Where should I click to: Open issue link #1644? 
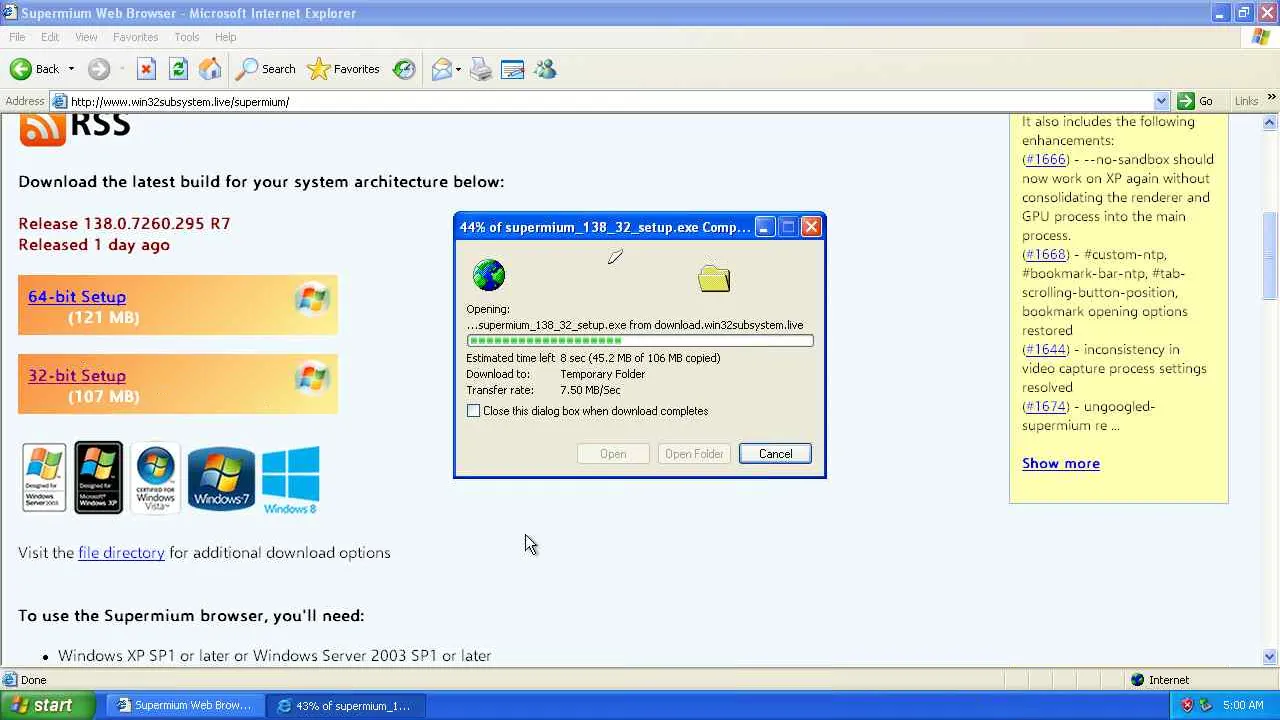pyautogui.click(x=1045, y=349)
